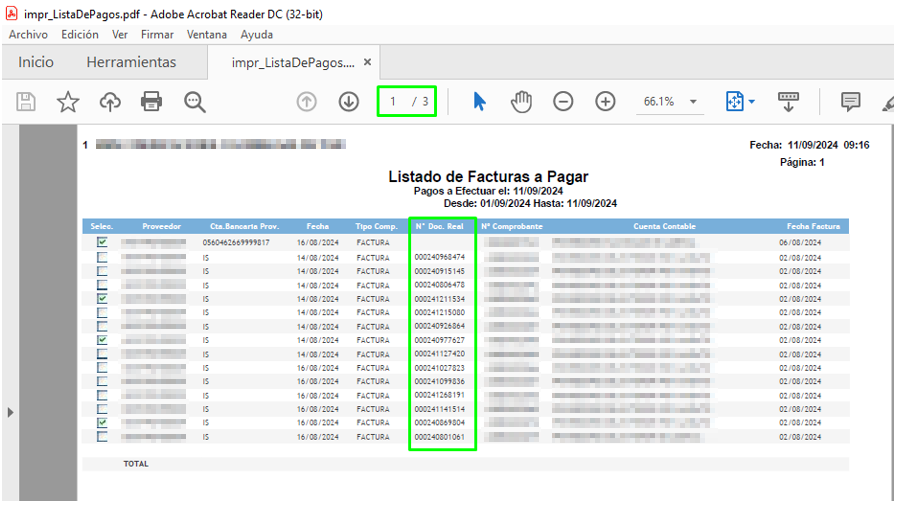
Task: Toggle checkbox for document 000241211534
Action: [x=102, y=299]
